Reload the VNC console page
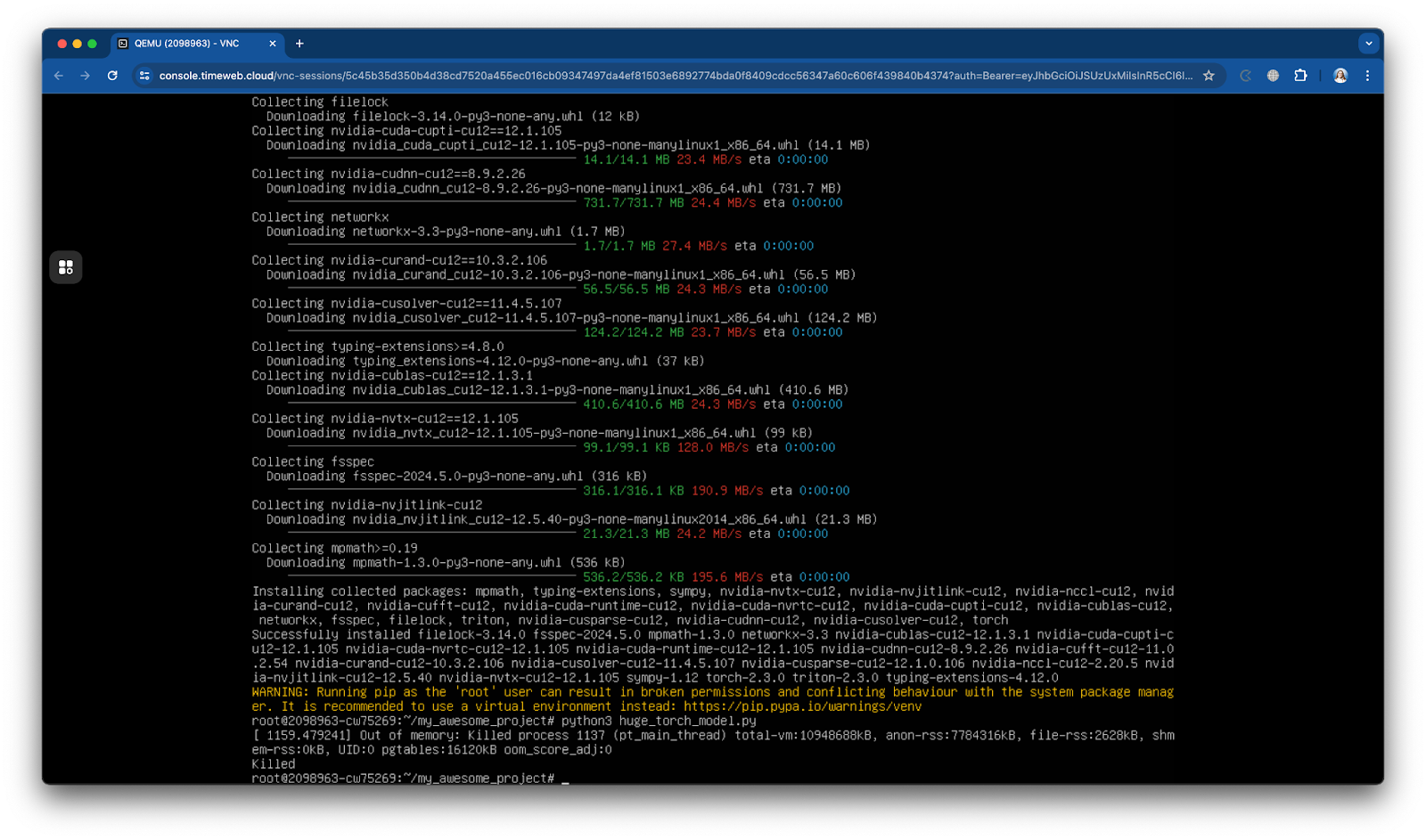 pos(112,76)
